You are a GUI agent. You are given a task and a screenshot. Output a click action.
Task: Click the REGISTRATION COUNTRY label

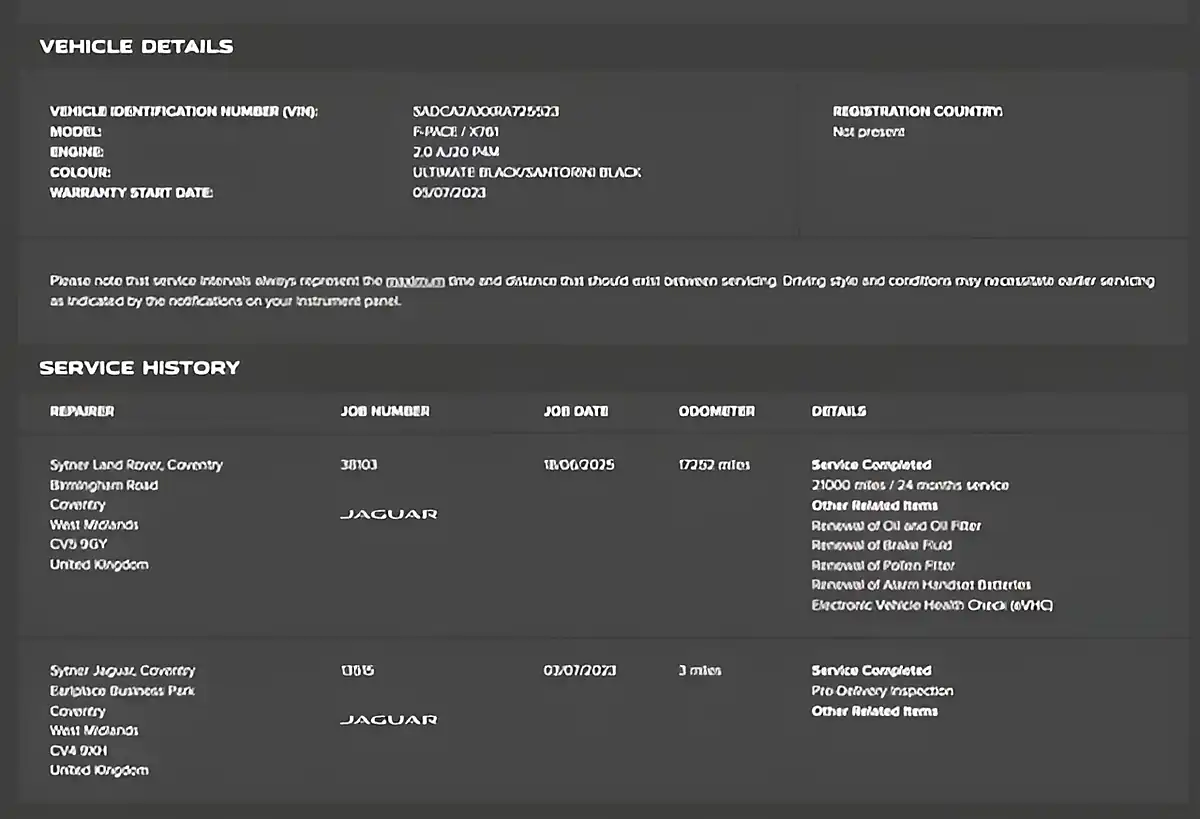[917, 111]
